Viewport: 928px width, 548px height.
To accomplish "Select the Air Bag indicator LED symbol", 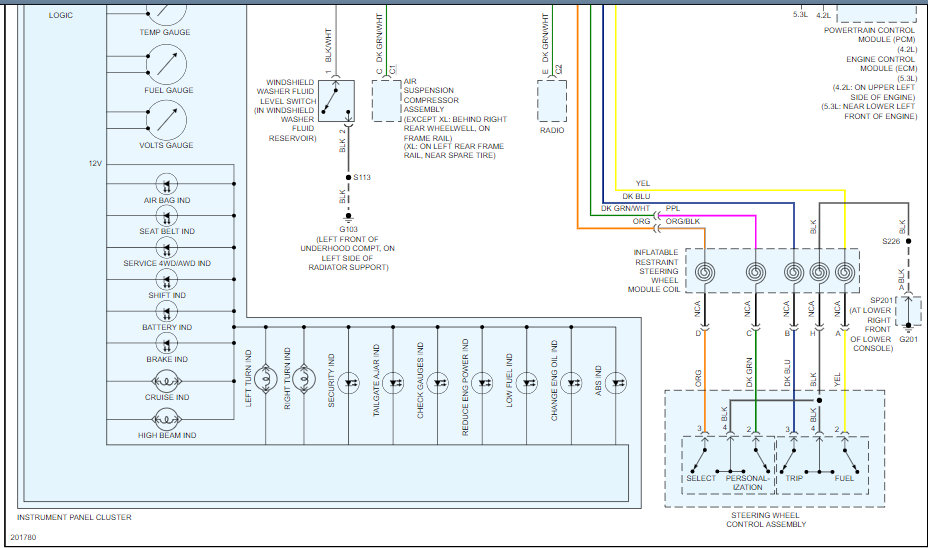I will click(x=166, y=184).
